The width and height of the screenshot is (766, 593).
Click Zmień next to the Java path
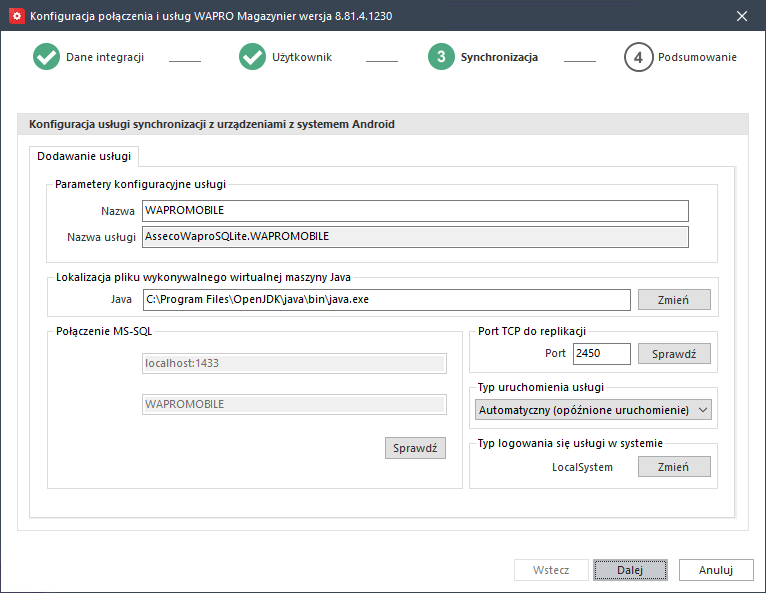(x=674, y=299)
